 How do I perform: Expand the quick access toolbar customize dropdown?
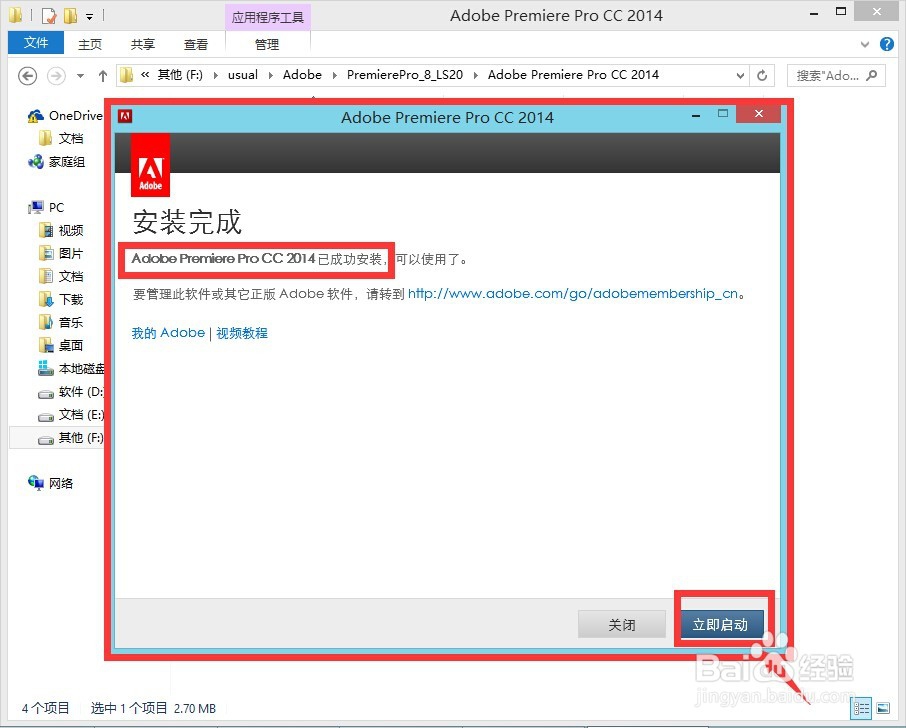pos(89,15)
